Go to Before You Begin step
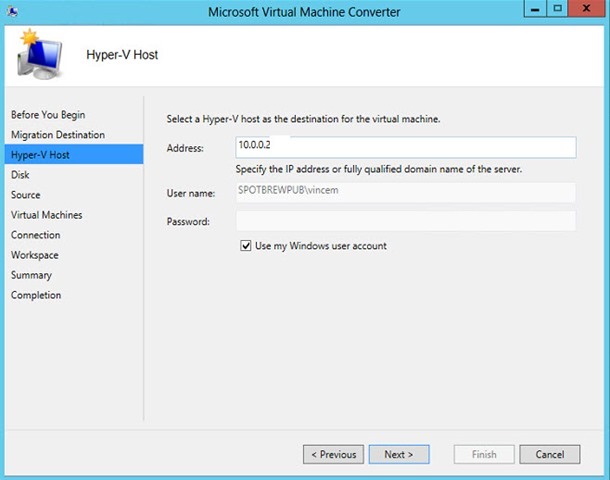610x480 pixels. (48, 115)
